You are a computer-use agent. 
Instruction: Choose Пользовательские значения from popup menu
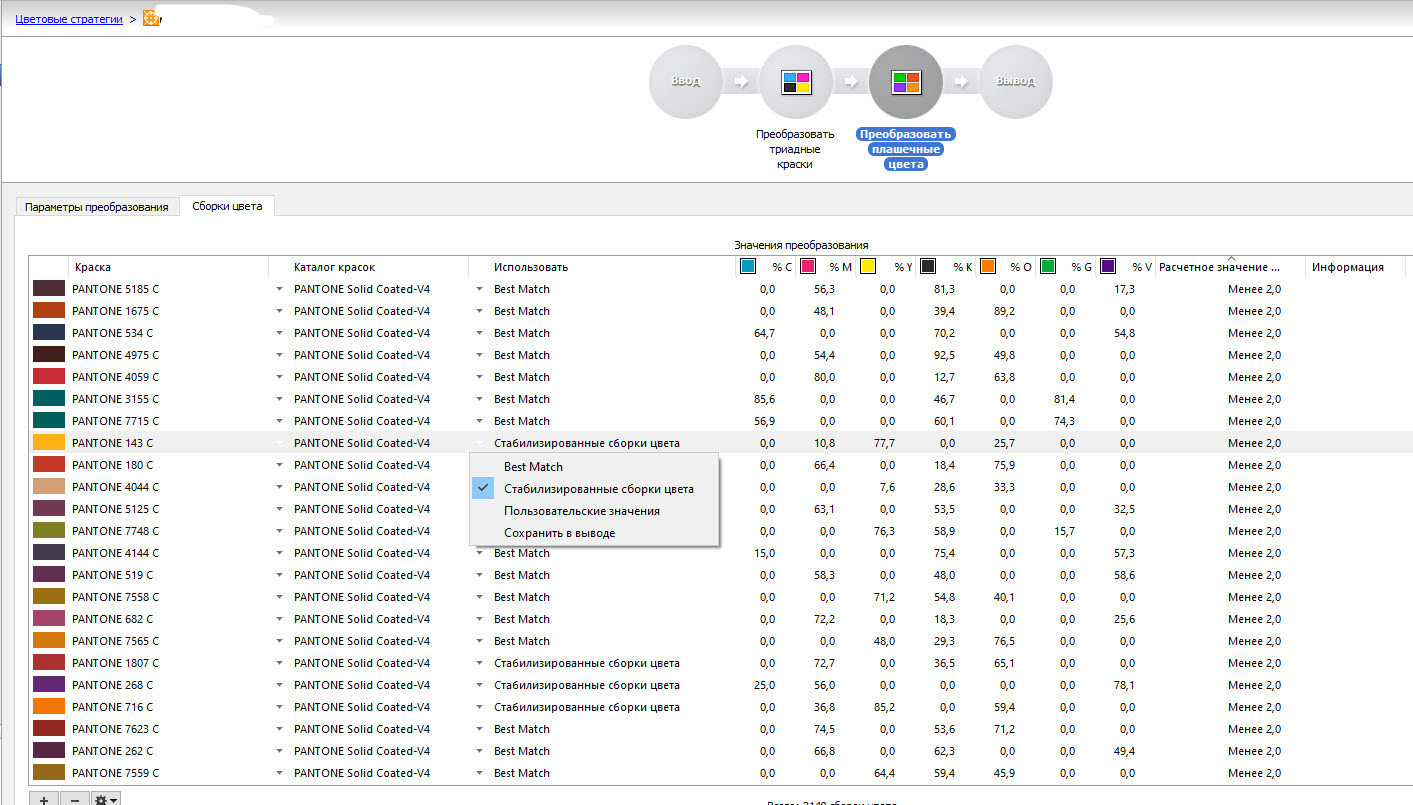point(581,511)
